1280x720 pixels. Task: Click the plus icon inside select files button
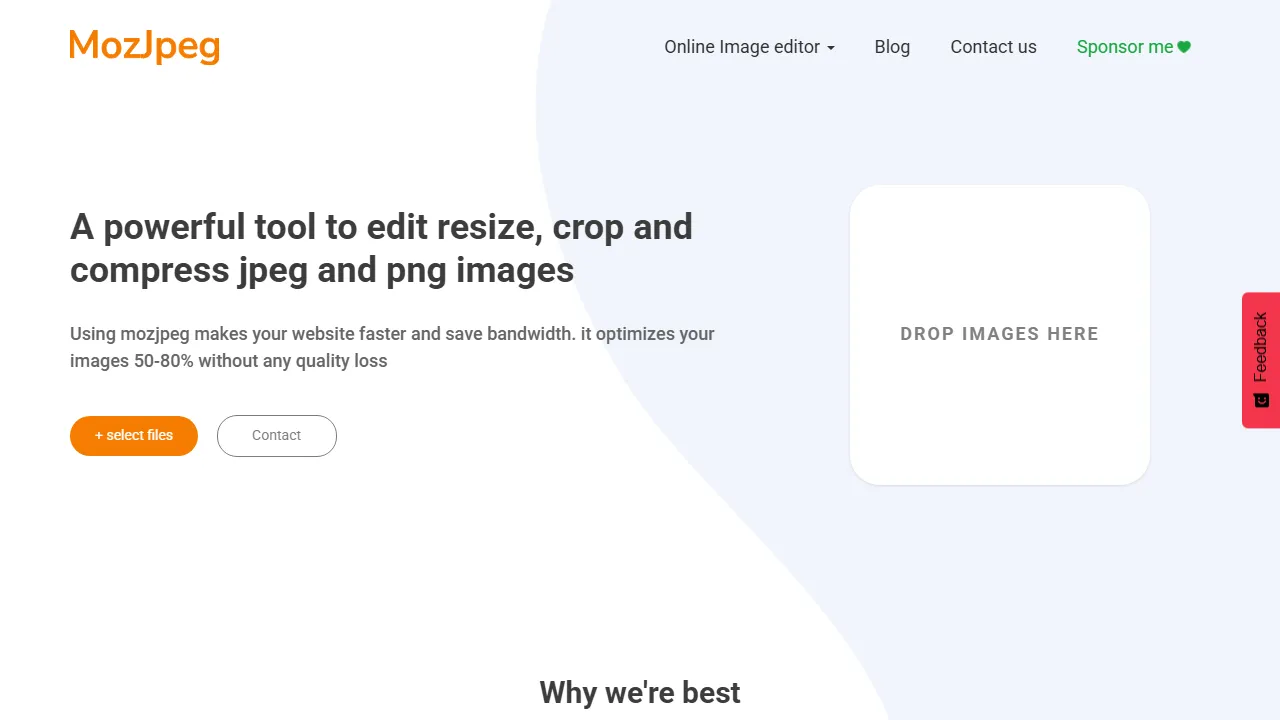[99, 435]
